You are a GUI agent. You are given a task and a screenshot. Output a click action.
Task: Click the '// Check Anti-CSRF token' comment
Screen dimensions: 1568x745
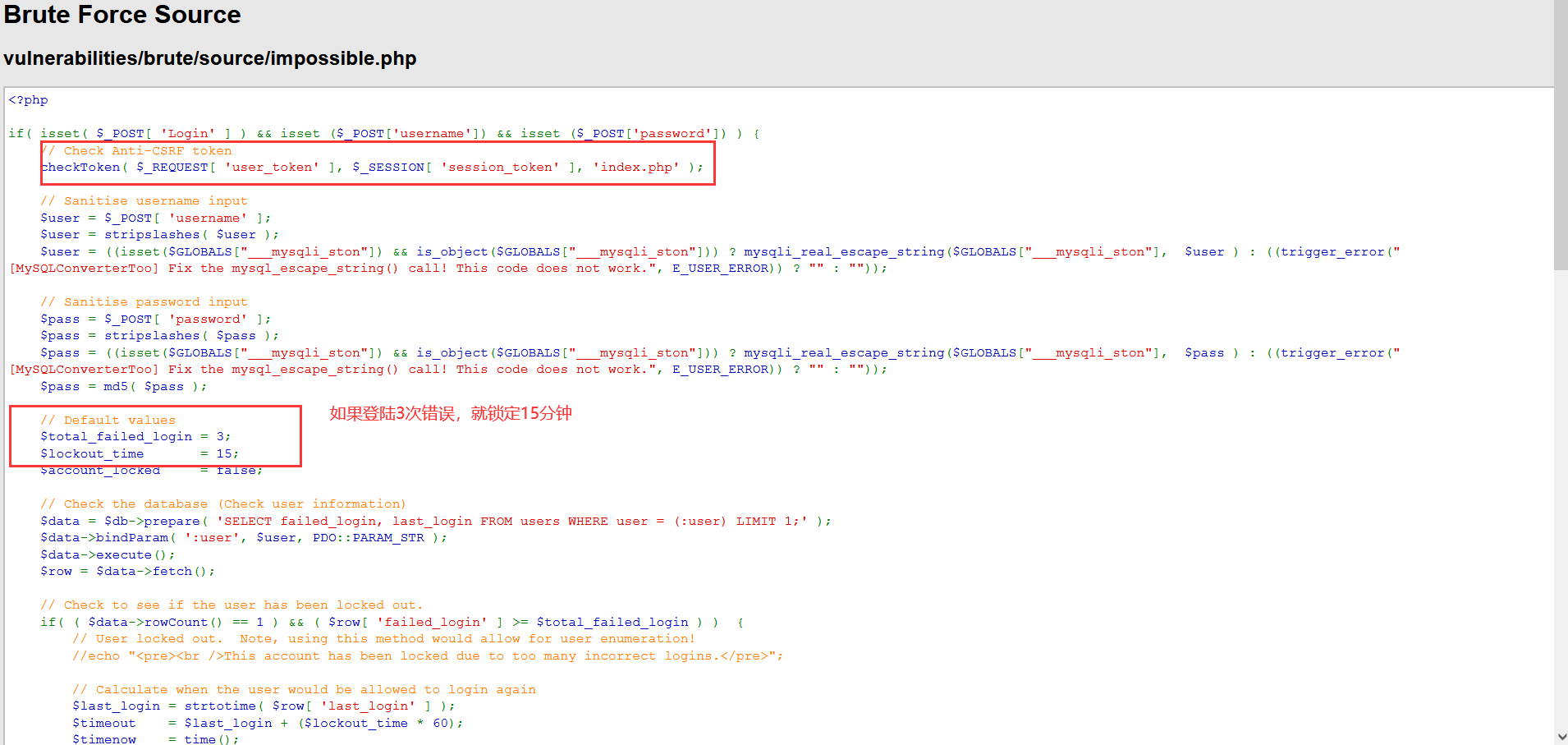click(x=136, y=150)
